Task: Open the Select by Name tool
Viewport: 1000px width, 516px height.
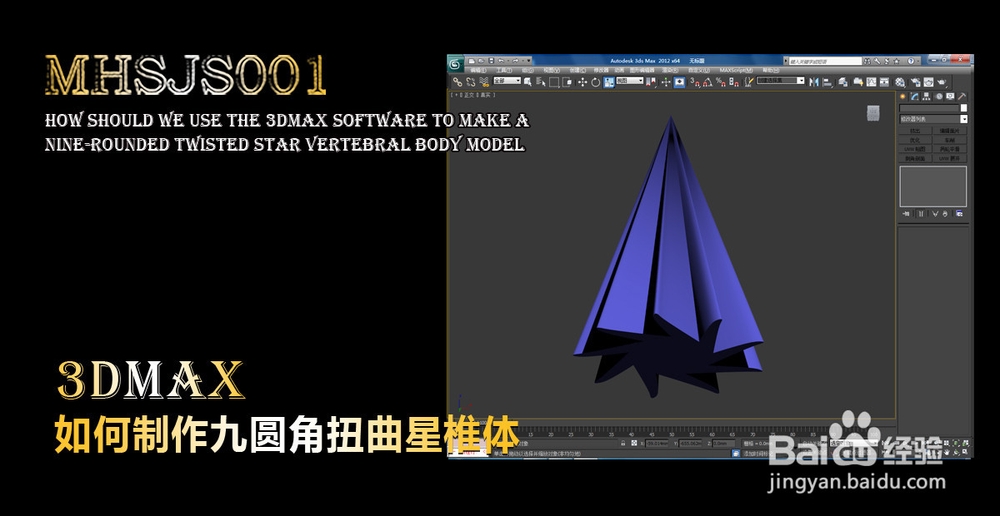Action: 541,82
